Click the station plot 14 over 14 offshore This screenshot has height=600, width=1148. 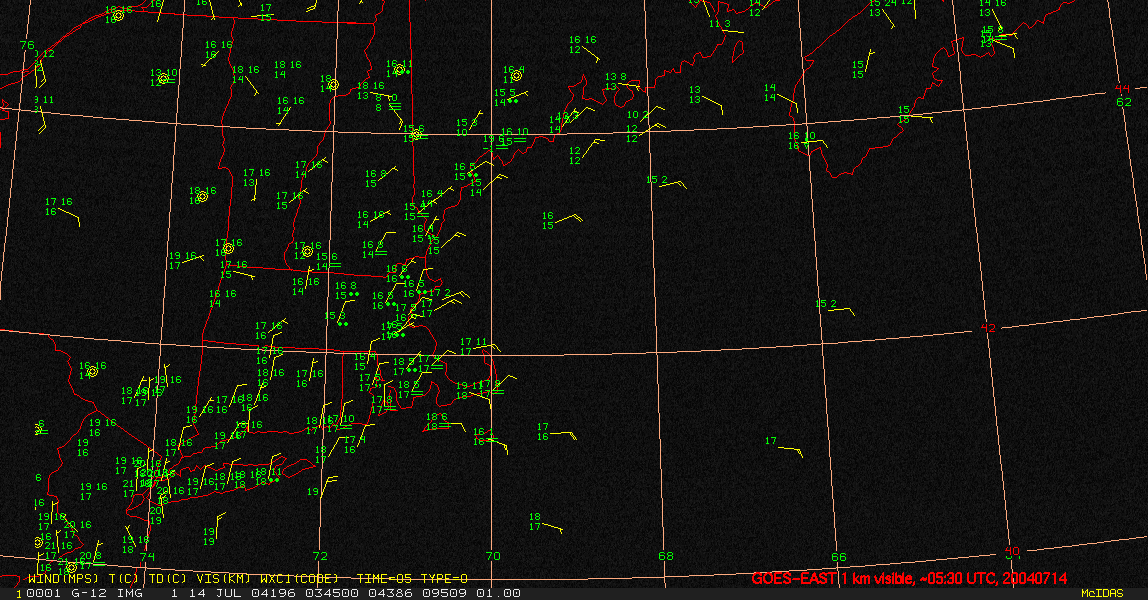point(770,92)
